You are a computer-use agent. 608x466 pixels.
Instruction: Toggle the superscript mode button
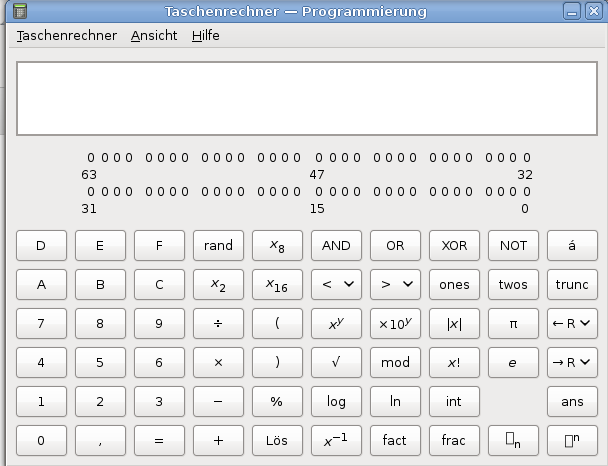(572, 440)
